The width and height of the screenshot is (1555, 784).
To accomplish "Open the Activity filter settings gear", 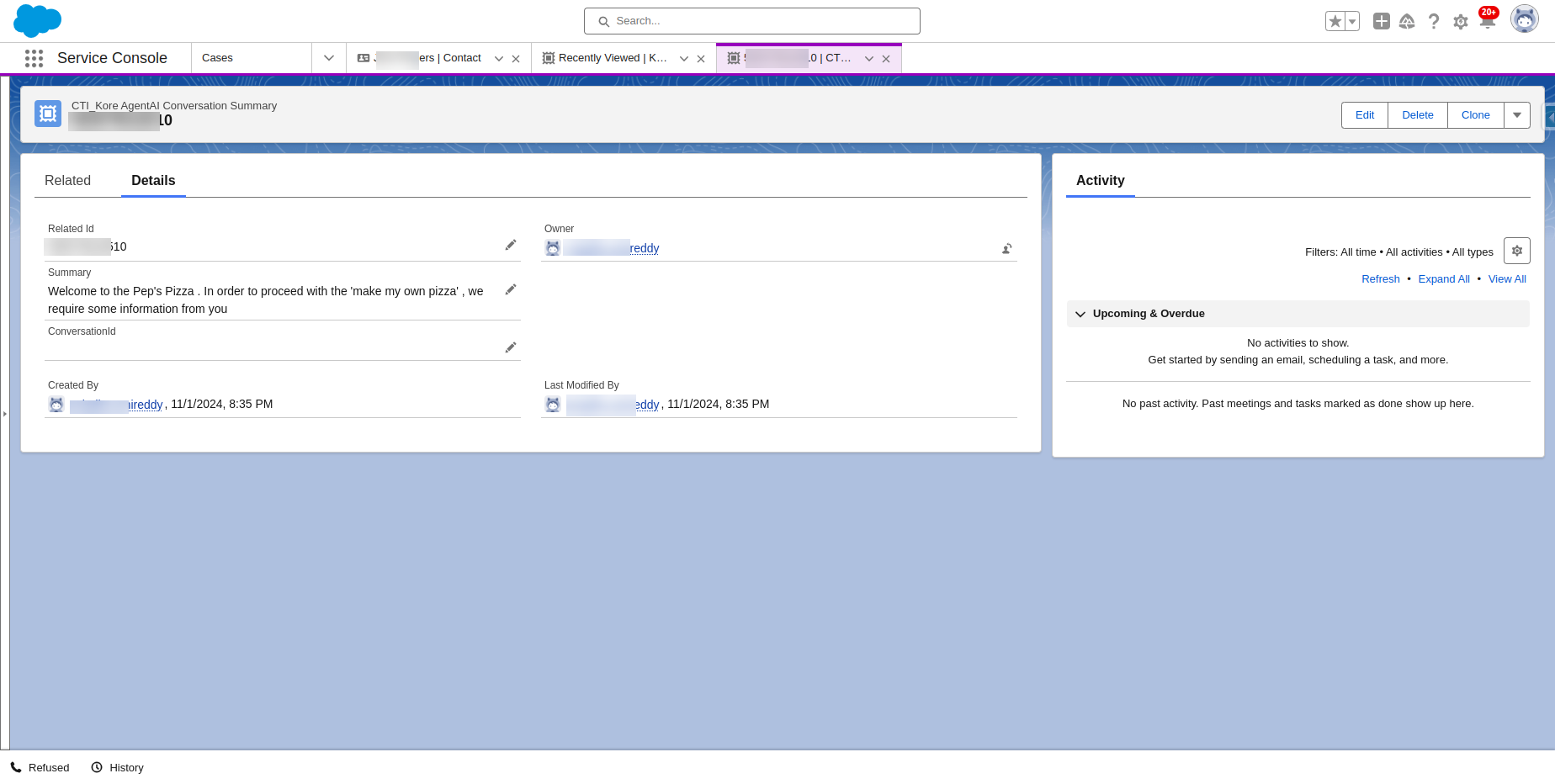I will (x=1516, y=251).
